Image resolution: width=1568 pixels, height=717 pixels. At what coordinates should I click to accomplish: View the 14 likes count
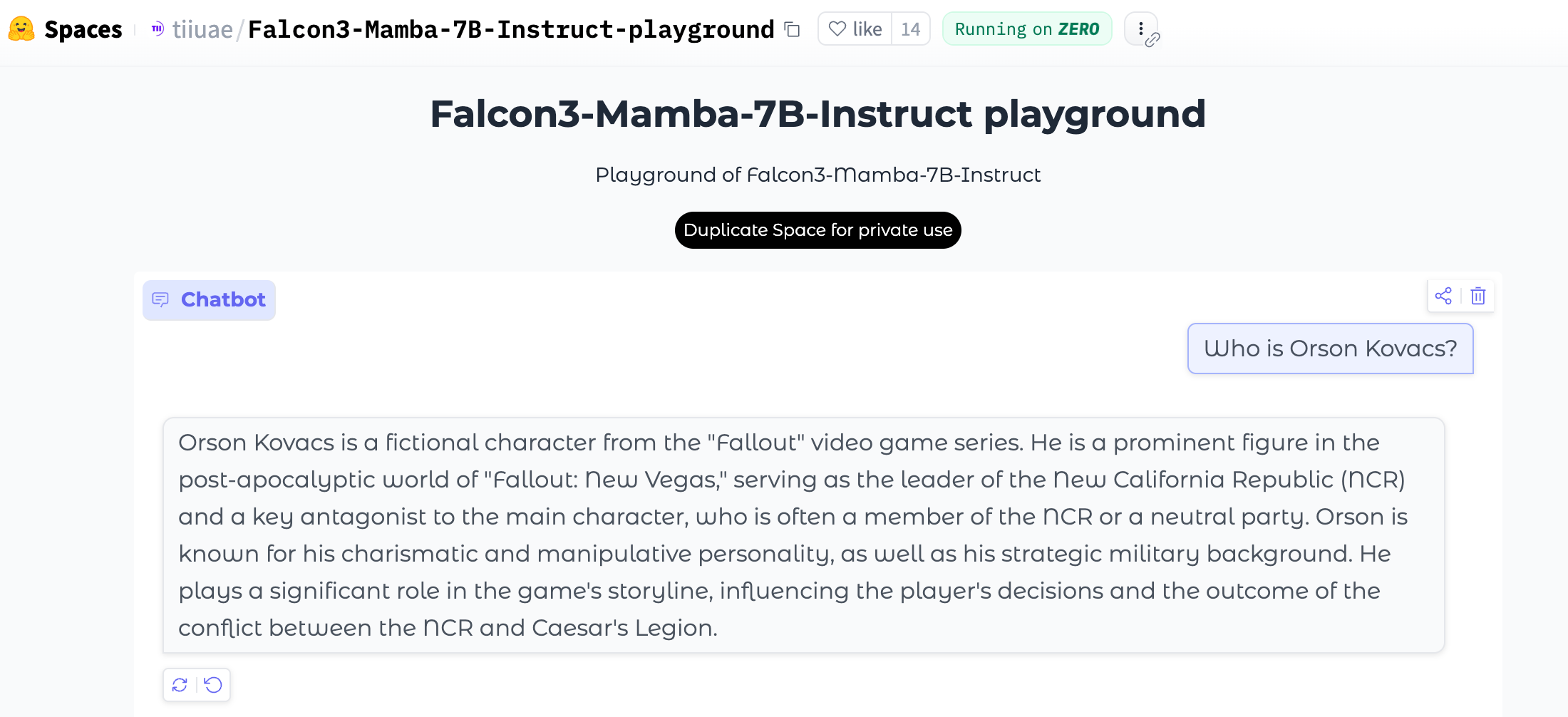(x=910, y=29)
